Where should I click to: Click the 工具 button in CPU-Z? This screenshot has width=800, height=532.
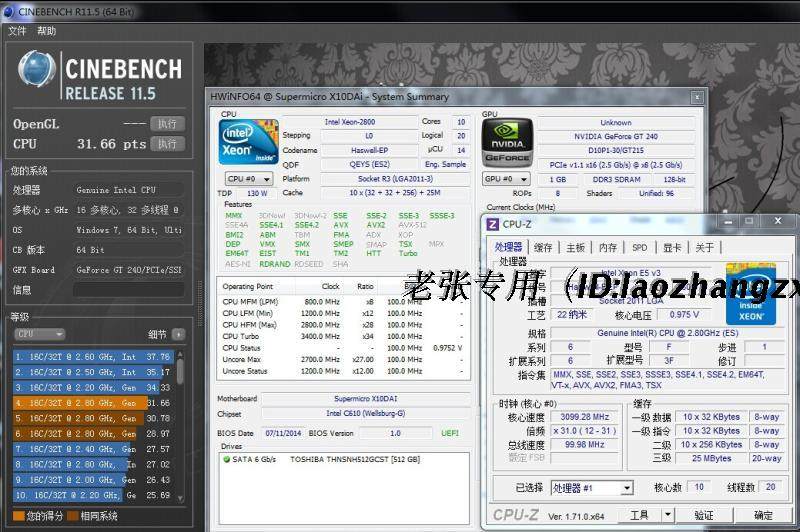(640, 515)
